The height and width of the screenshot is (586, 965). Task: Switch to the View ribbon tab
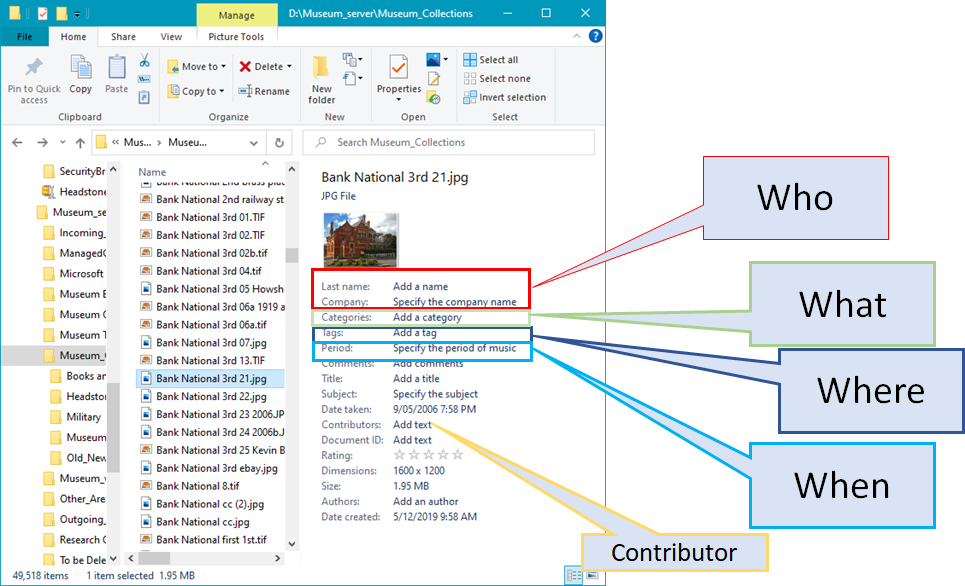pyautogui.click(x=171, y=37)
